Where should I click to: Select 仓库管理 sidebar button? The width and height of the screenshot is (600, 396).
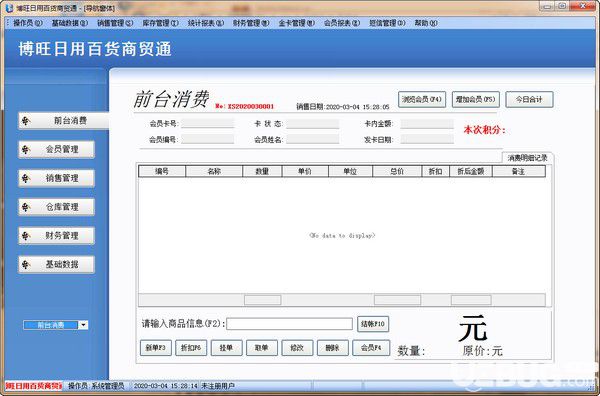56,207
